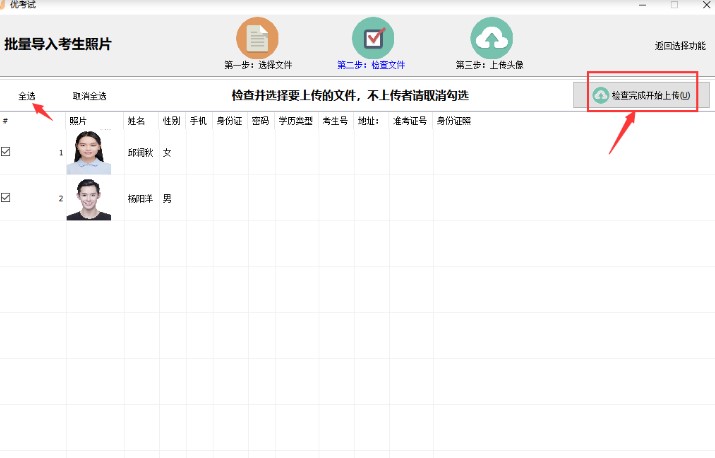Viewport: 715px width, 458px height.
Task: Click the gender cell 男
Action: [167, 198]
